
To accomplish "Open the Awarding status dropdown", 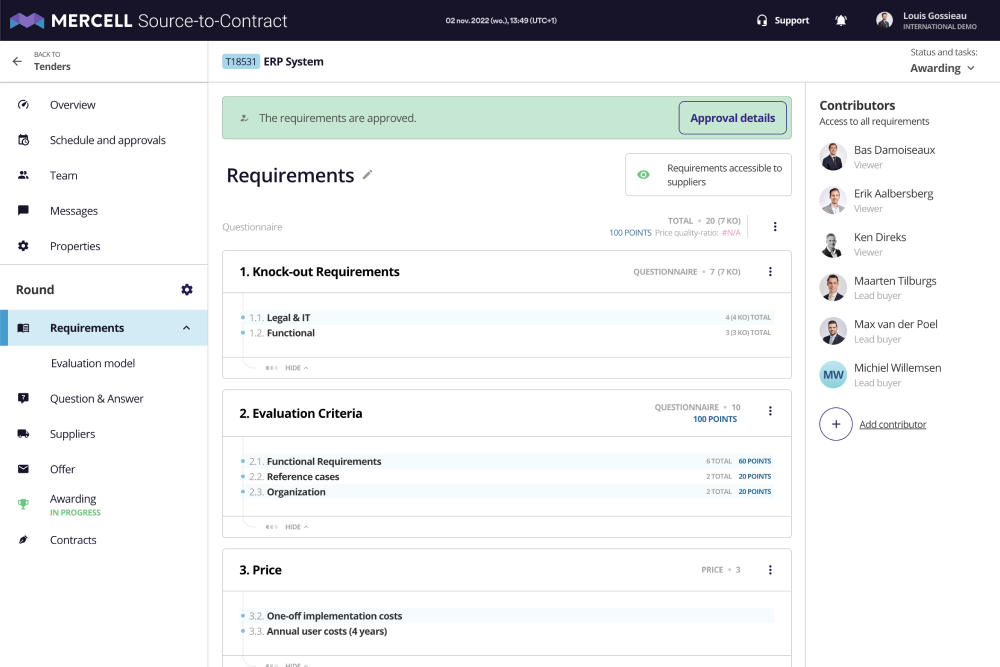I will pyautogui.click(x=942, y=69).
